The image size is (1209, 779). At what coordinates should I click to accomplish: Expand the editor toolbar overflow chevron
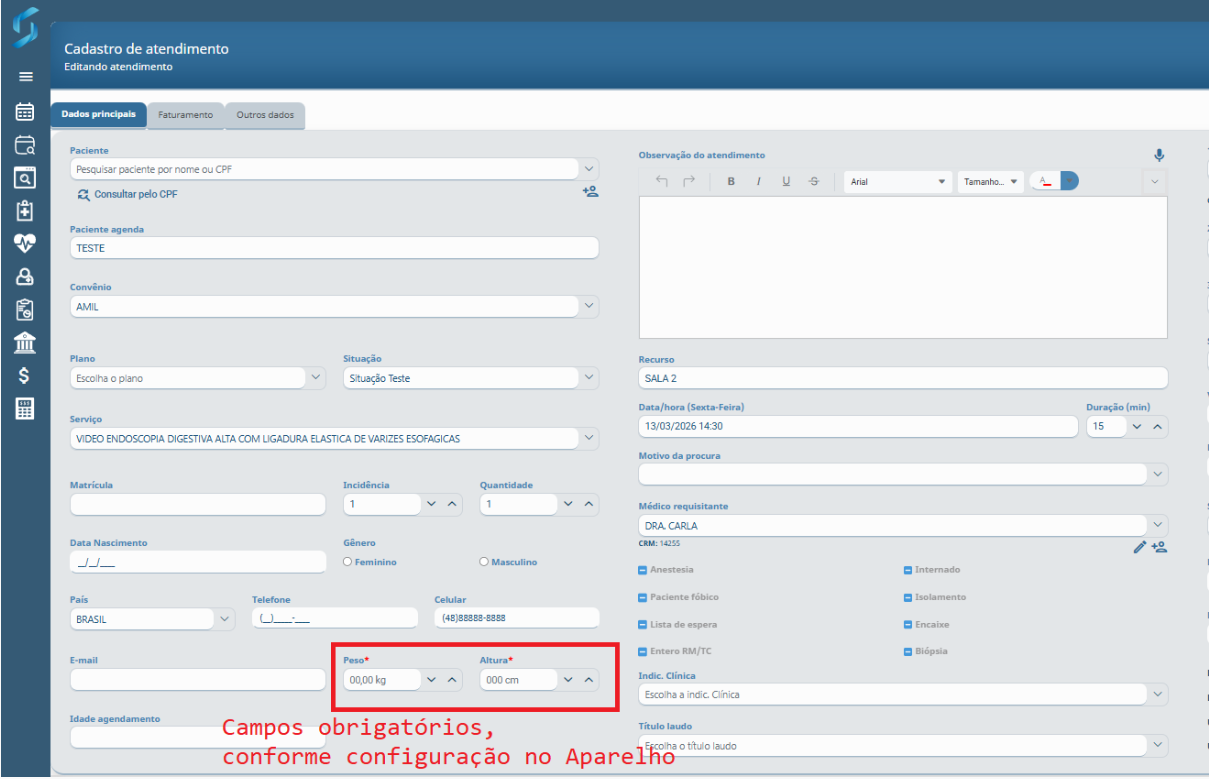pos(1155,182)
